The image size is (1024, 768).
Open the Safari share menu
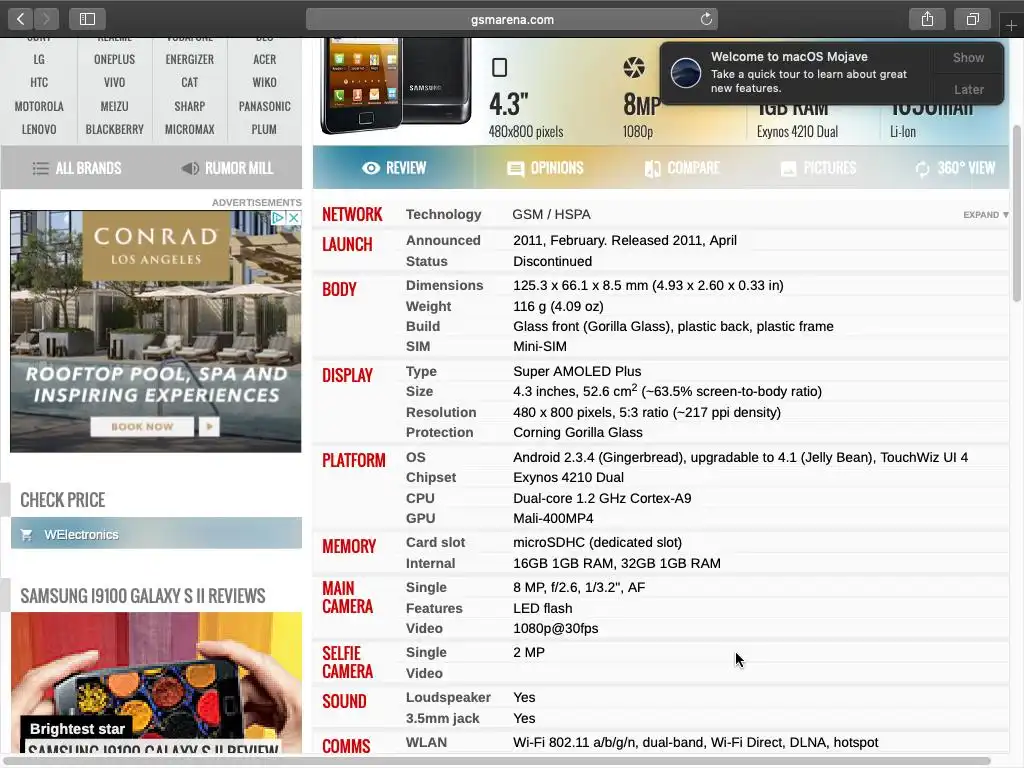coord(927,19)
